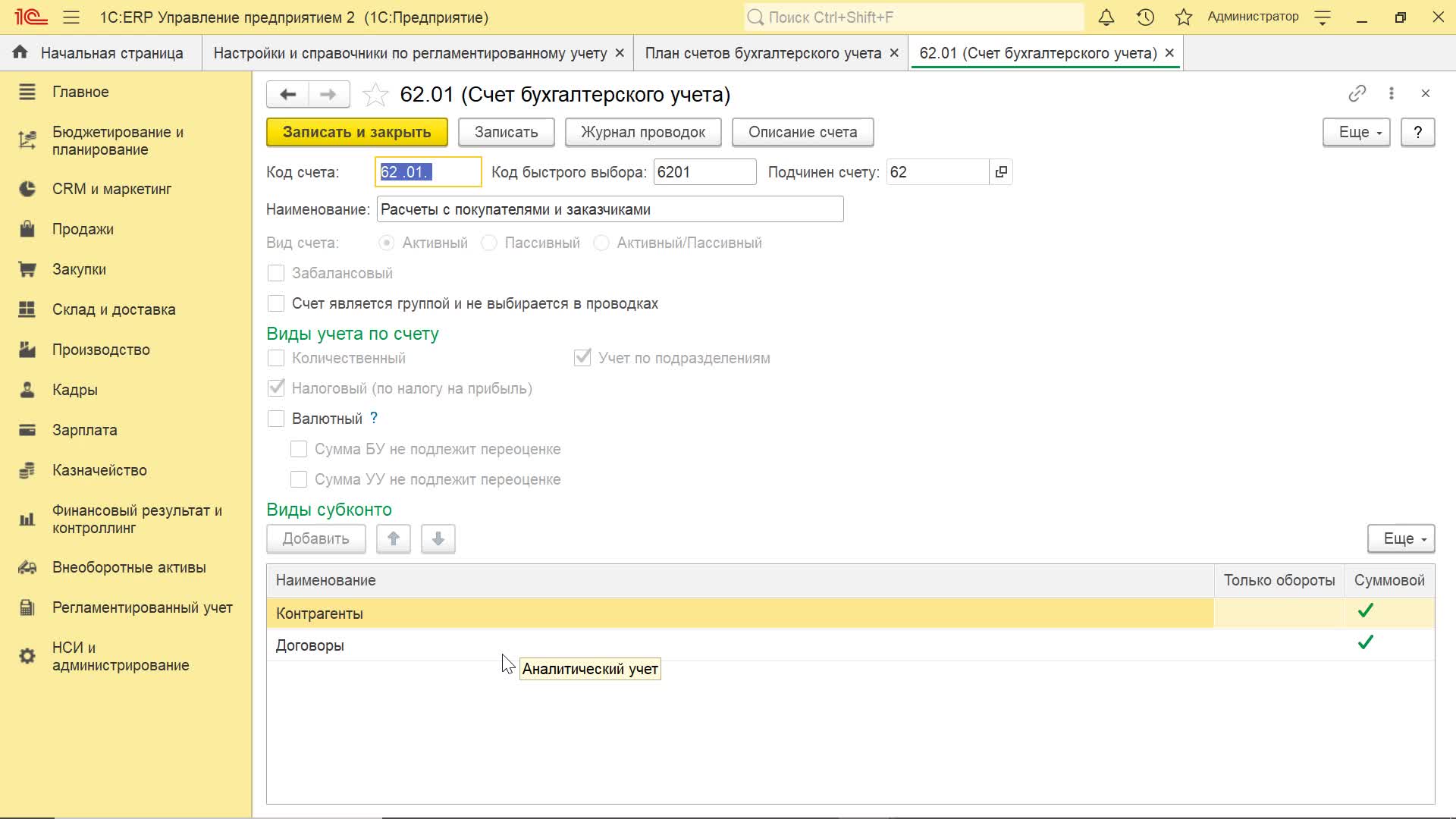Open CRM и маркетинг section
1456x819 pixels.
pyautogui.click(x=111, y=189)
